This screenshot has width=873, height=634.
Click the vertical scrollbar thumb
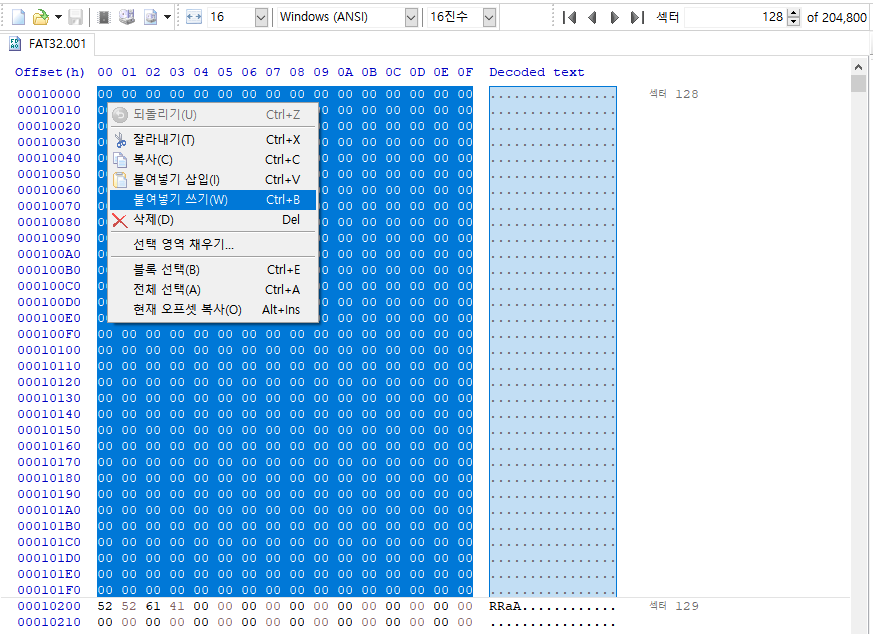[x=858, y=83]
